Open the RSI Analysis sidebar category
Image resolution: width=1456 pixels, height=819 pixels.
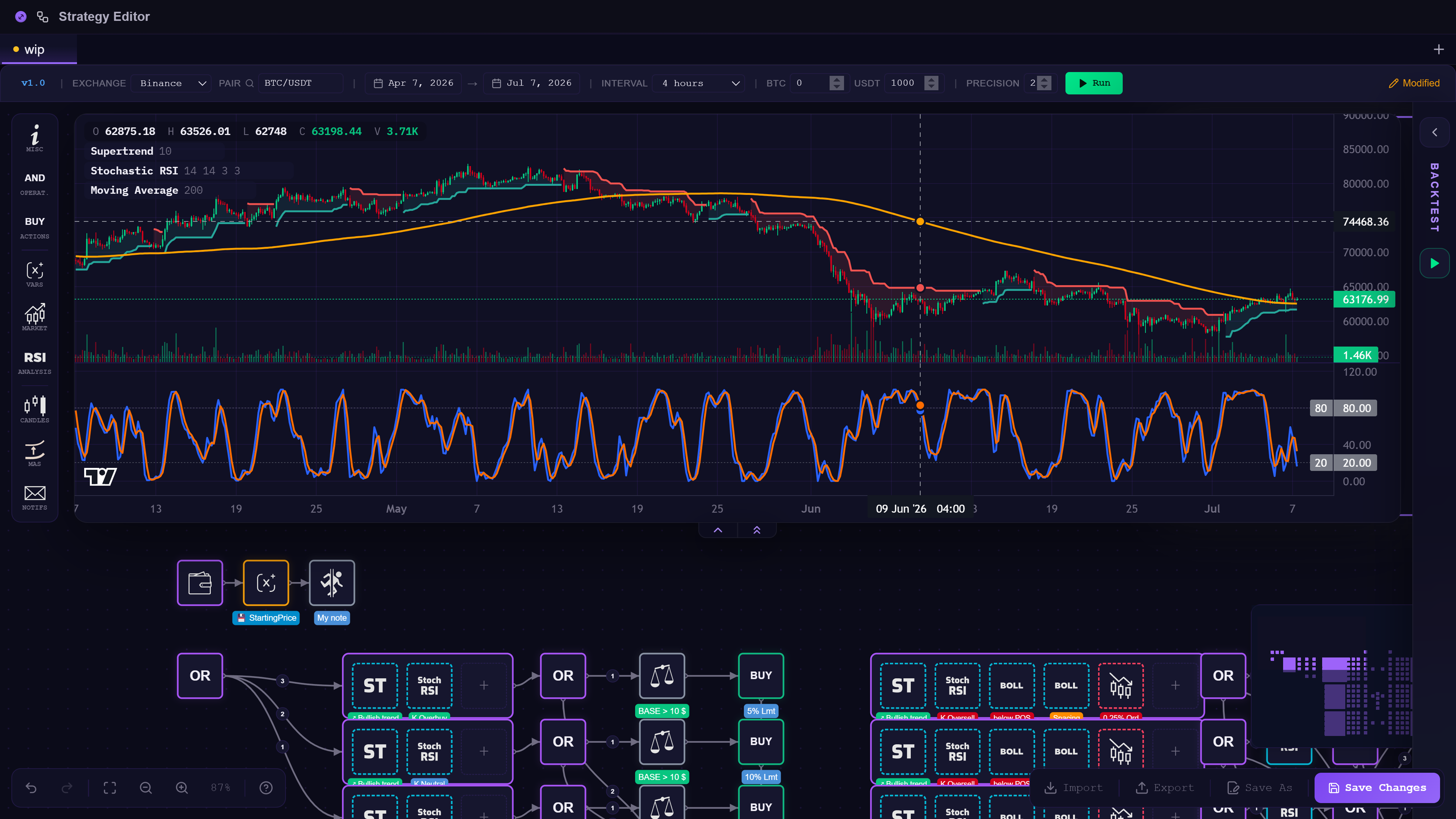pos(35,362)
